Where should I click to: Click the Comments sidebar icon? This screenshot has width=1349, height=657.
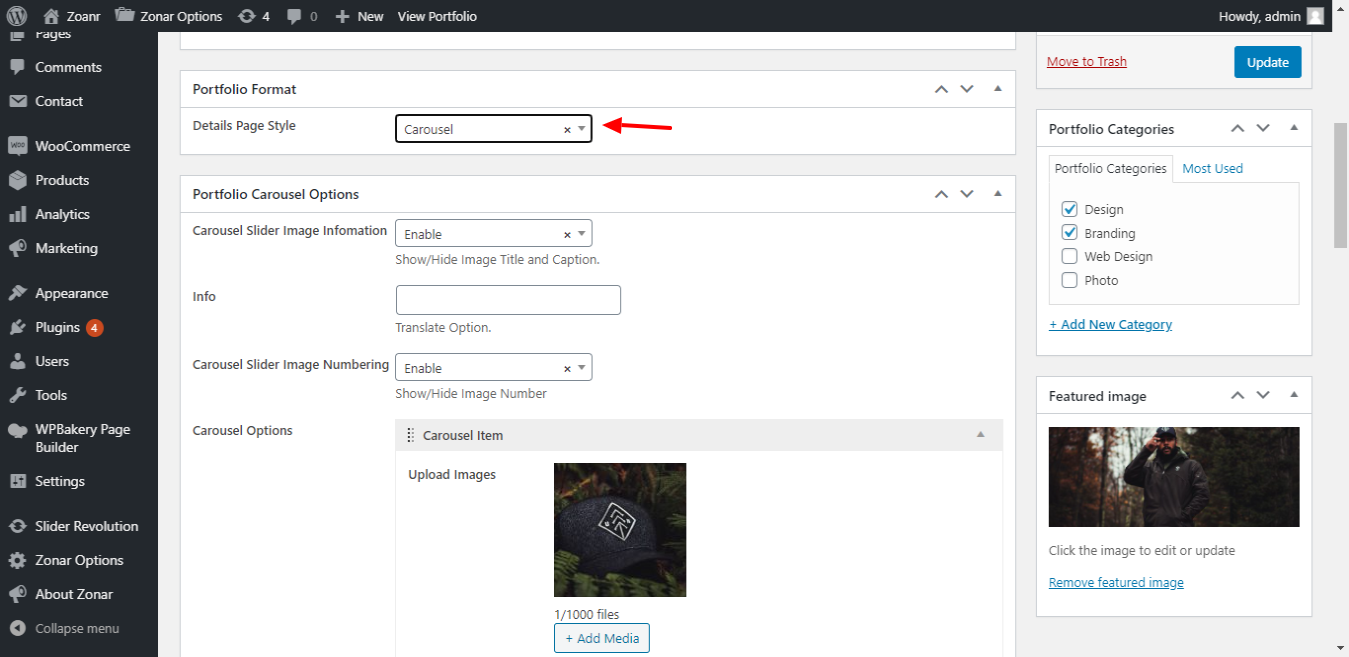17,67
